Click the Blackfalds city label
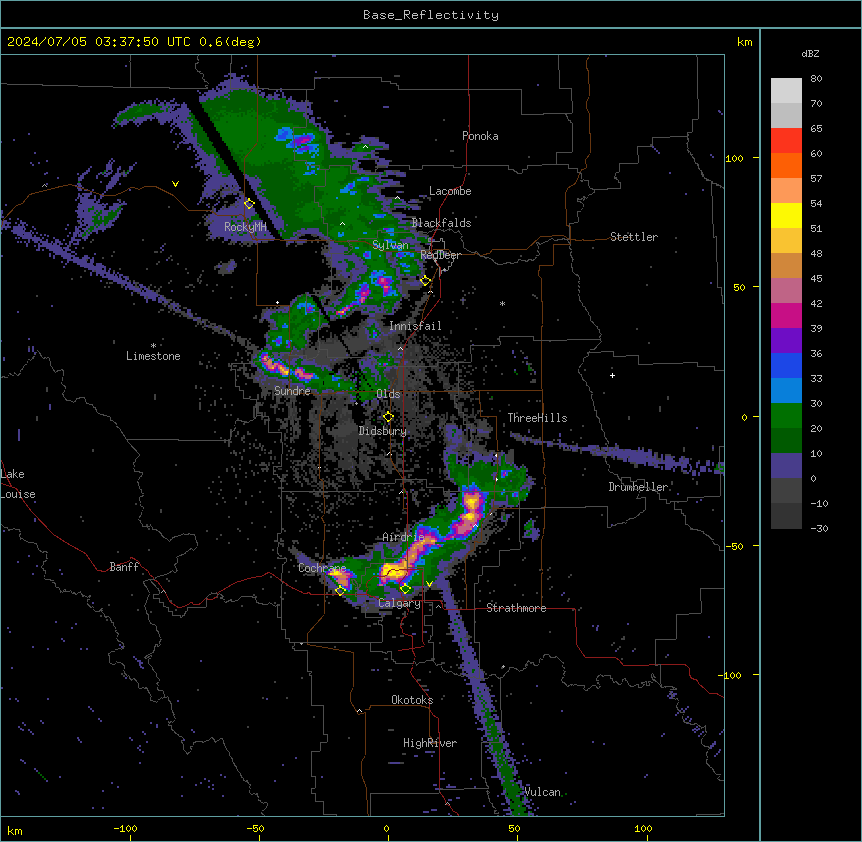The width and height of the screenshot is (862, 842). [x=441, y=223]
